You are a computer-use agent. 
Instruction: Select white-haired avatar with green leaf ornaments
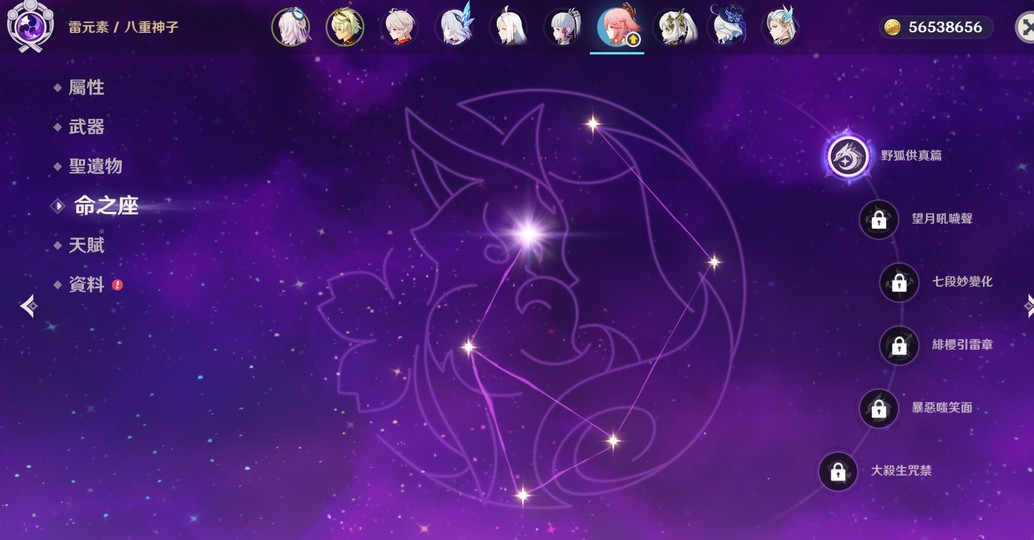pyautogui.click(x=674, y=27)
